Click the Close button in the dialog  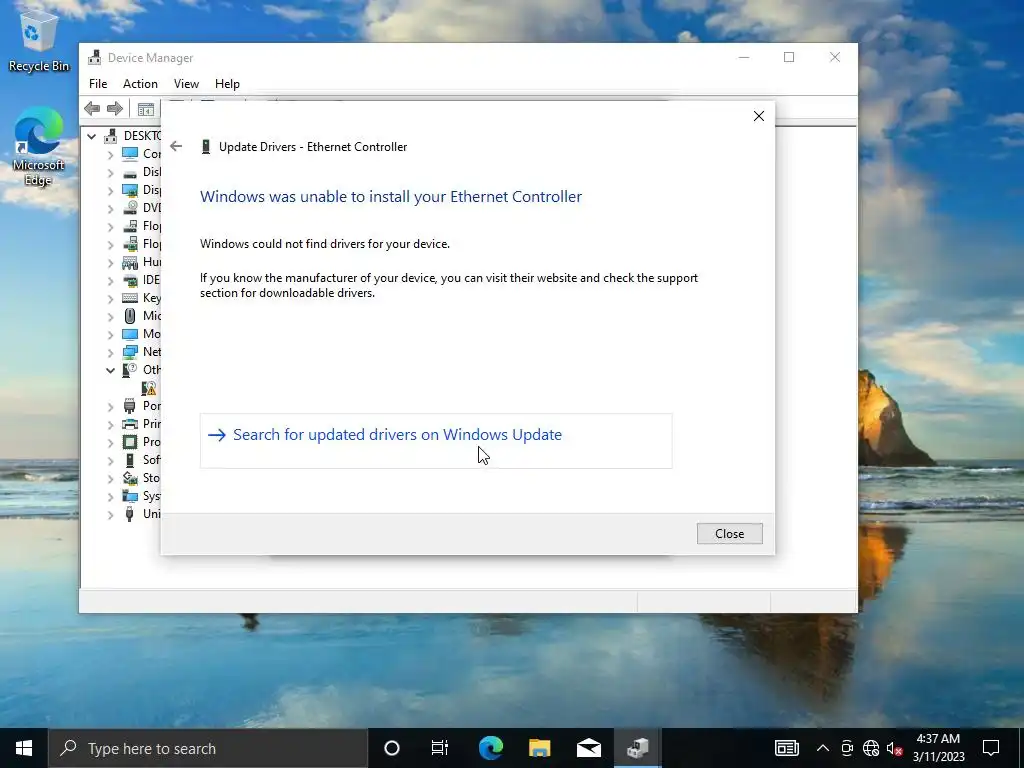point(729,534)
